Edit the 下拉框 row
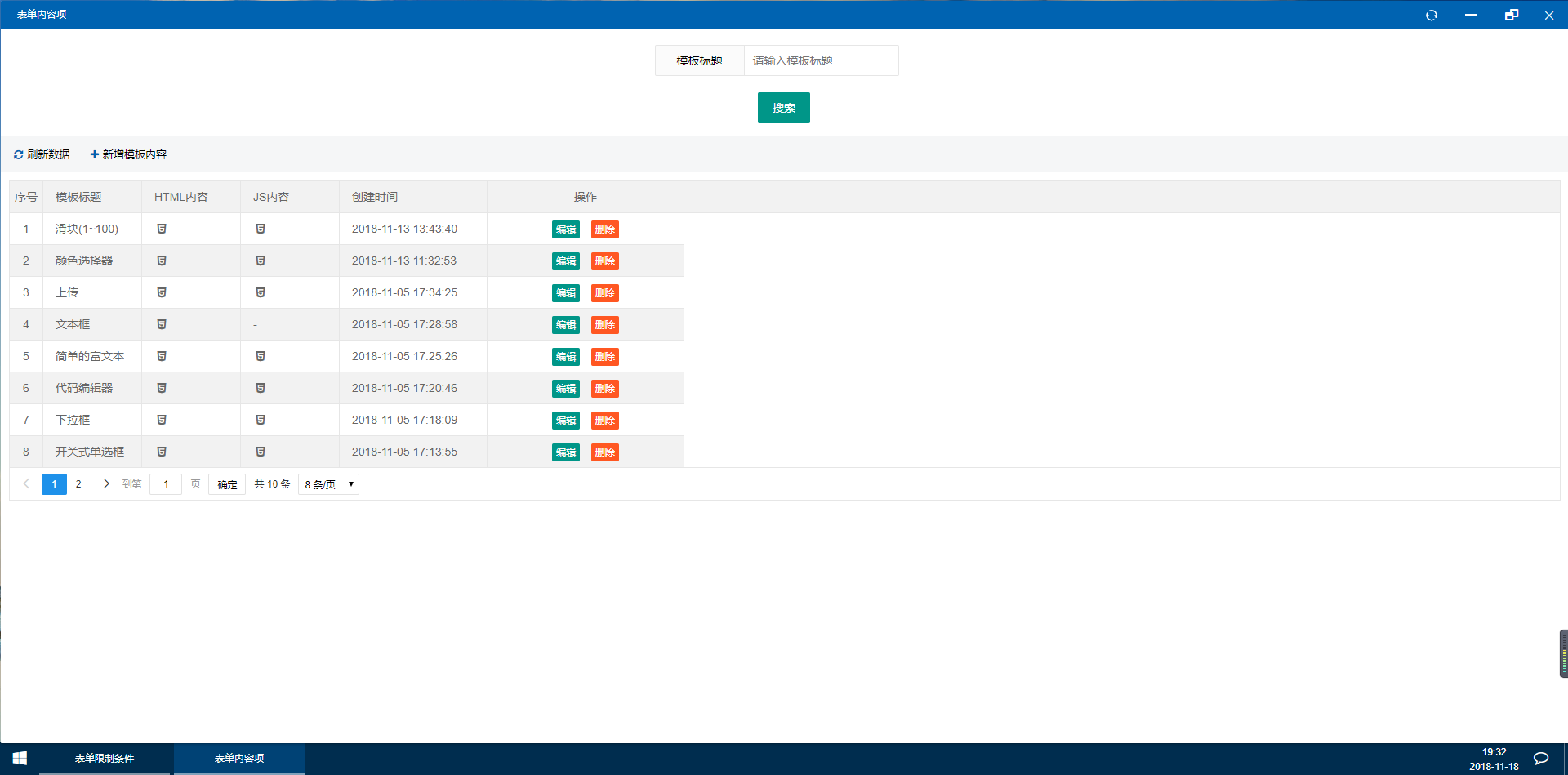 [566, 421]
